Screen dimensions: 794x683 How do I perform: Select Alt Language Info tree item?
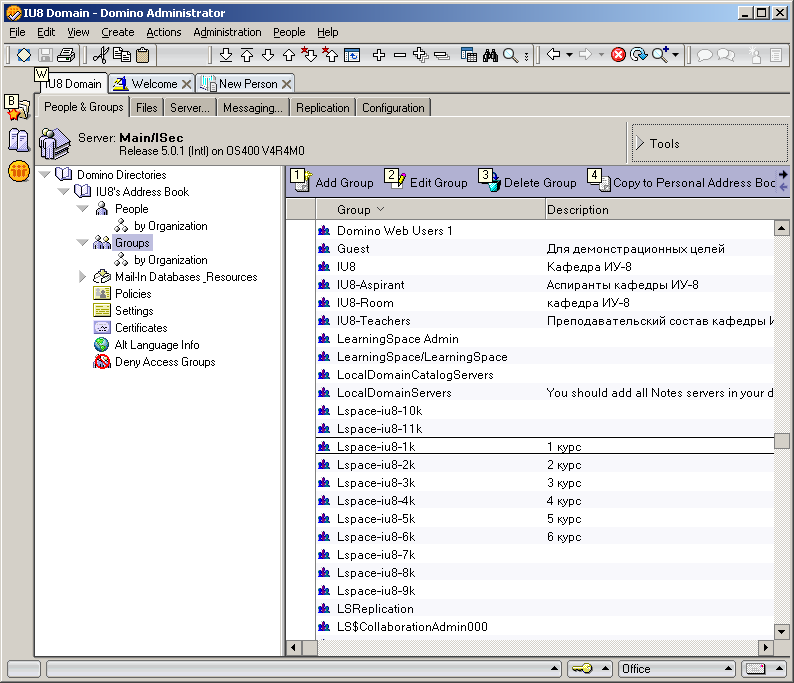[x=147, y=345]
